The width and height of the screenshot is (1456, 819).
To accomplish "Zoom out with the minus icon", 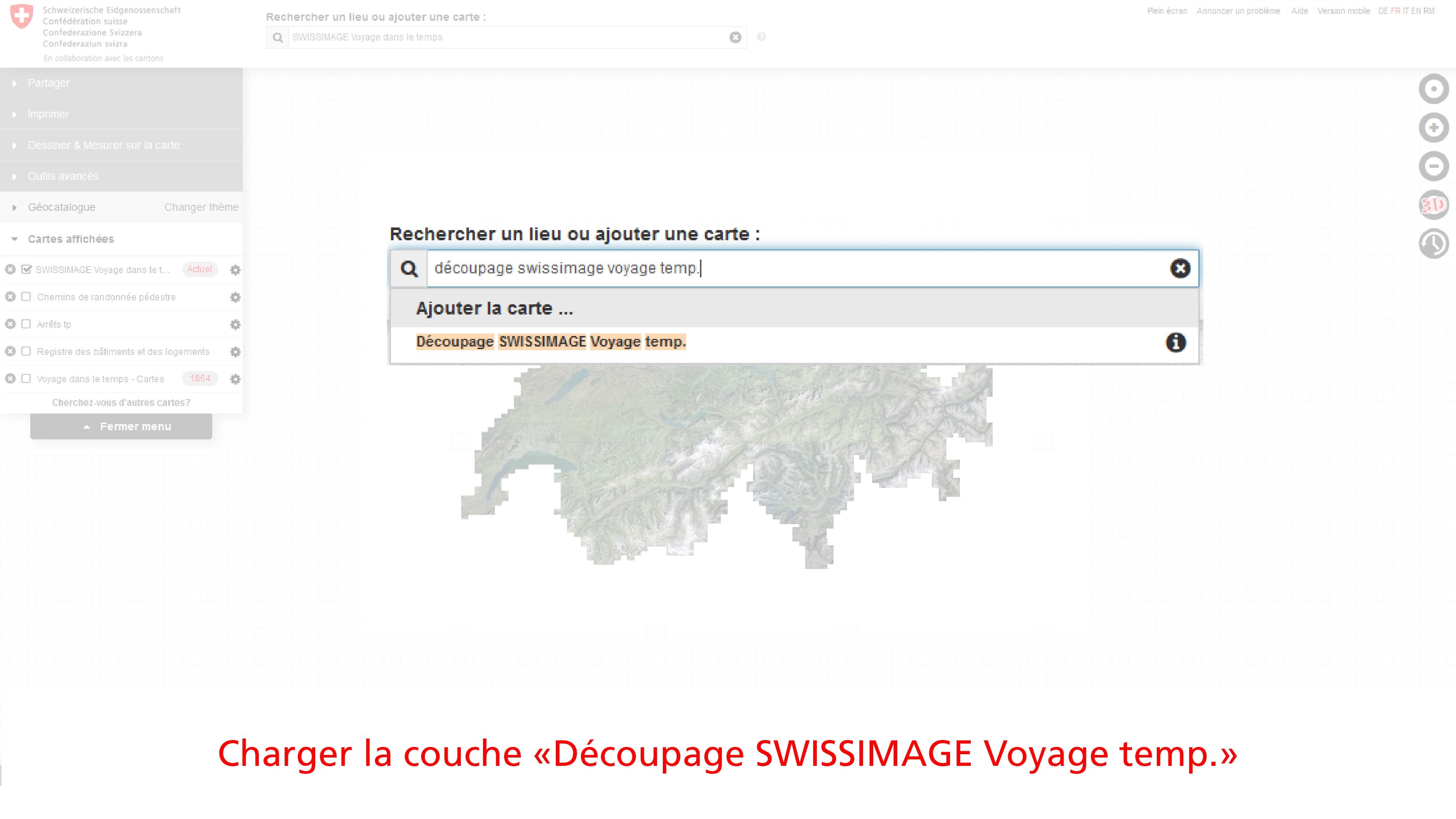I will 1433,166.
